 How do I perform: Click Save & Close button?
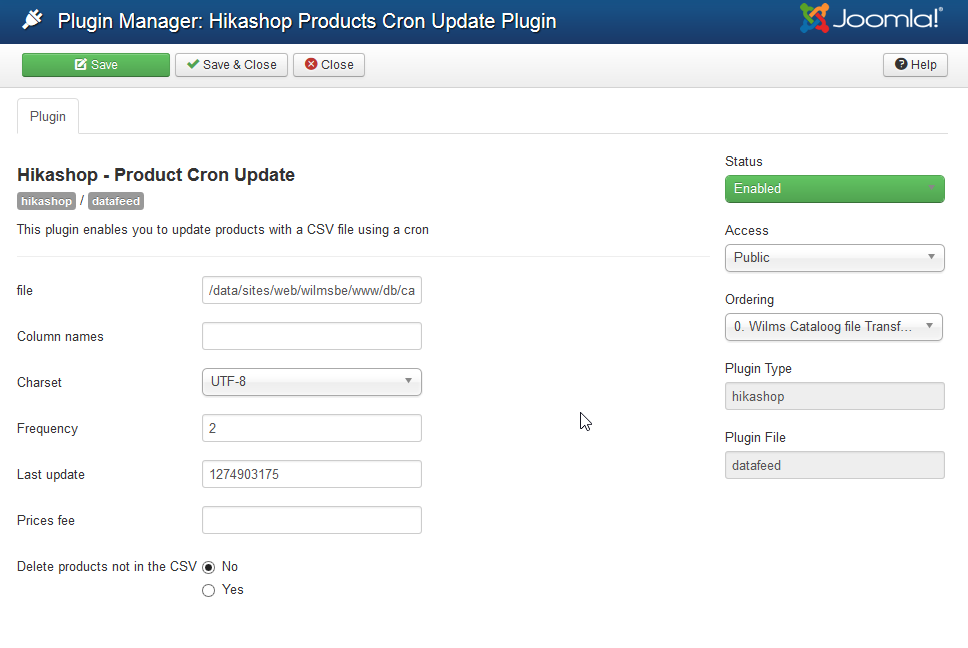(x=232, y=65)
